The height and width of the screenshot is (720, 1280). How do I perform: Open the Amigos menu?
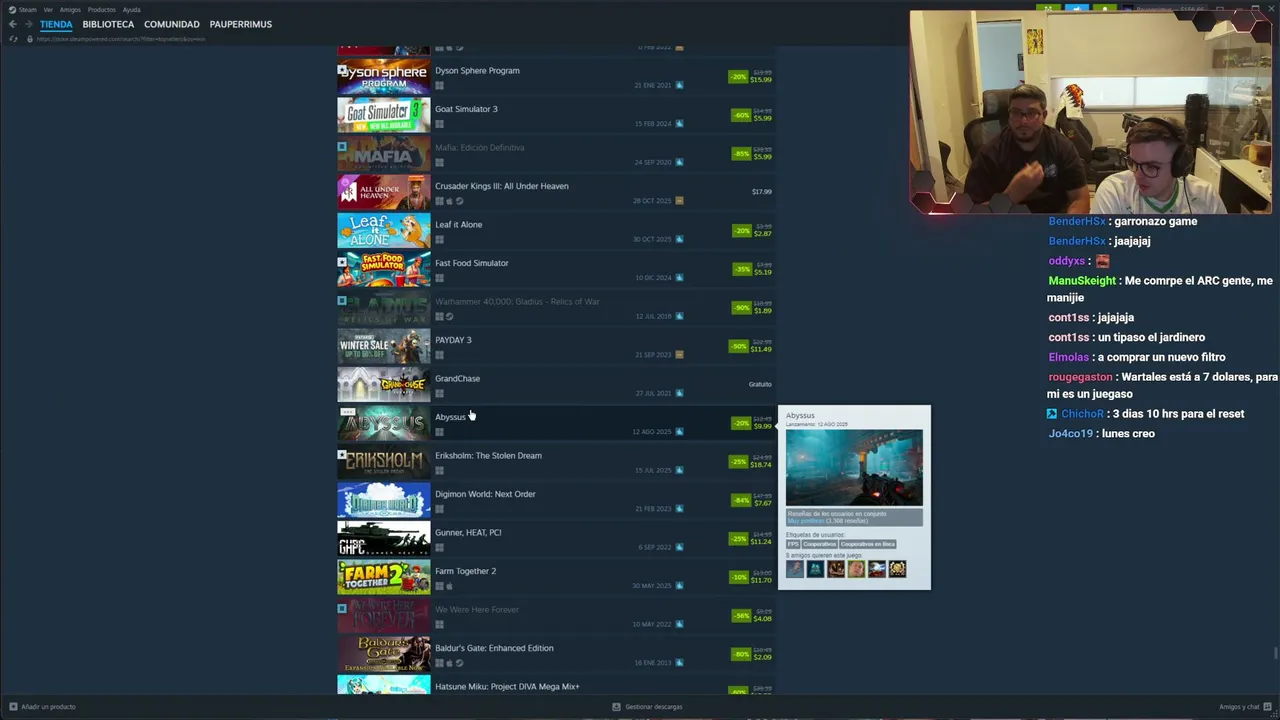coord(70,9)
